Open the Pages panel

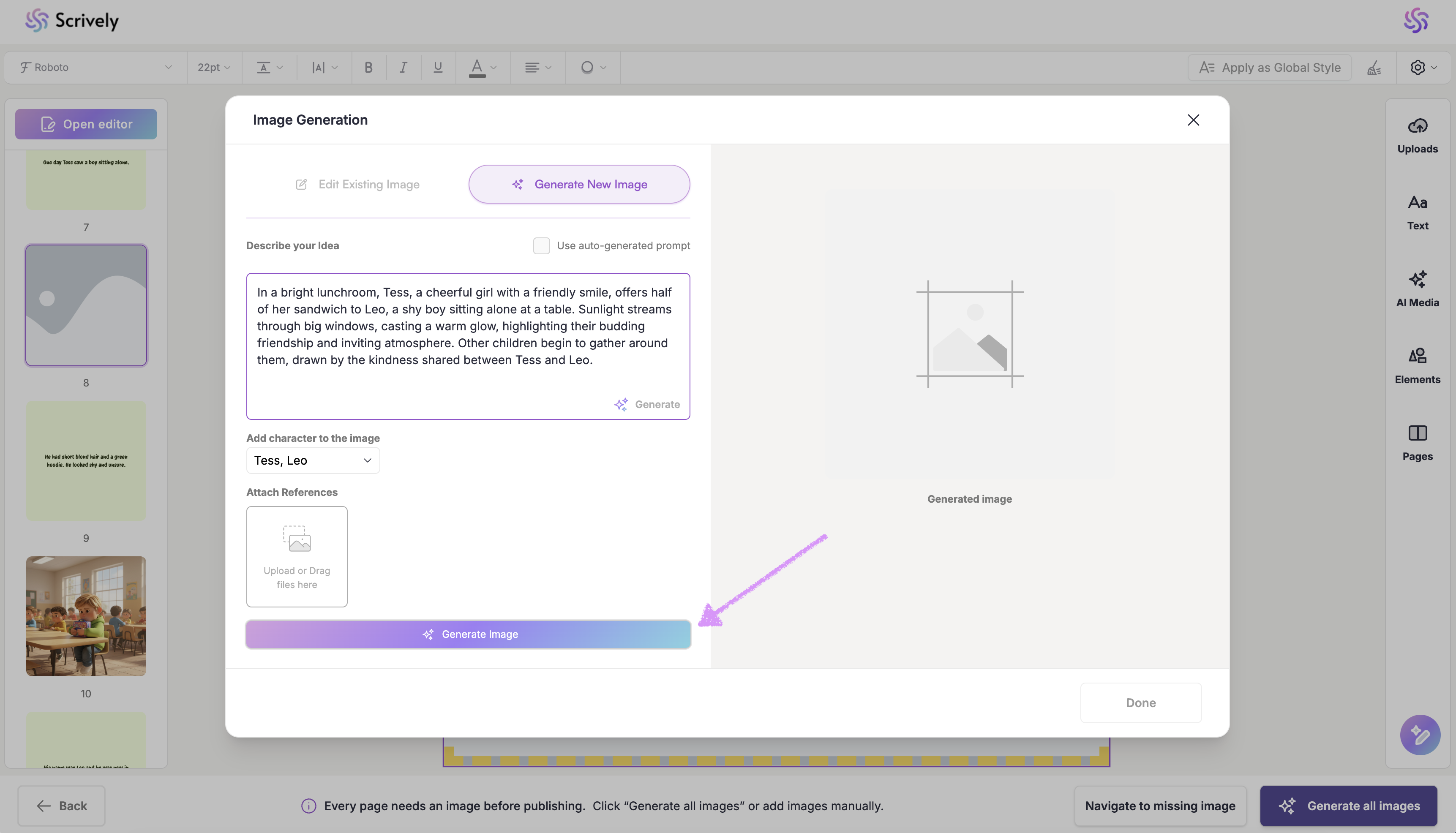coord(1417,443)
